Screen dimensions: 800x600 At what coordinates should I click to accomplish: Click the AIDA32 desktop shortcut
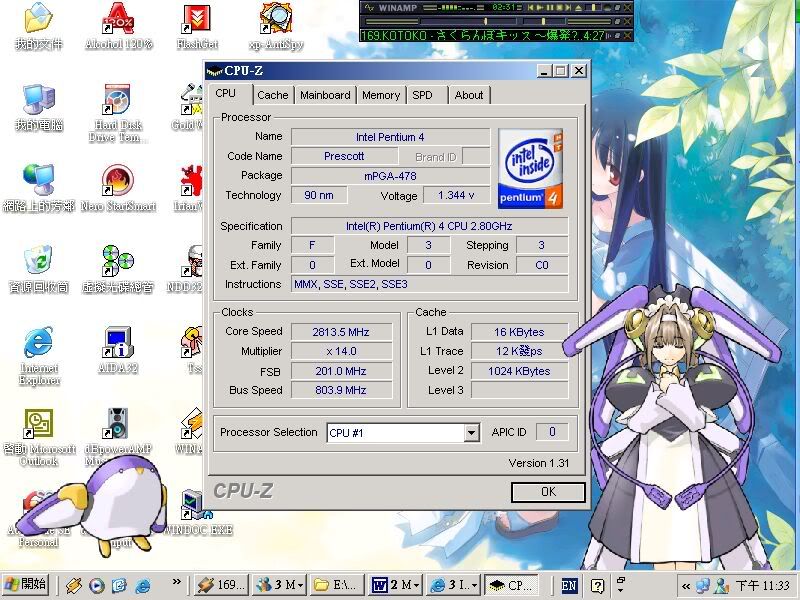[x=118, y=343]
